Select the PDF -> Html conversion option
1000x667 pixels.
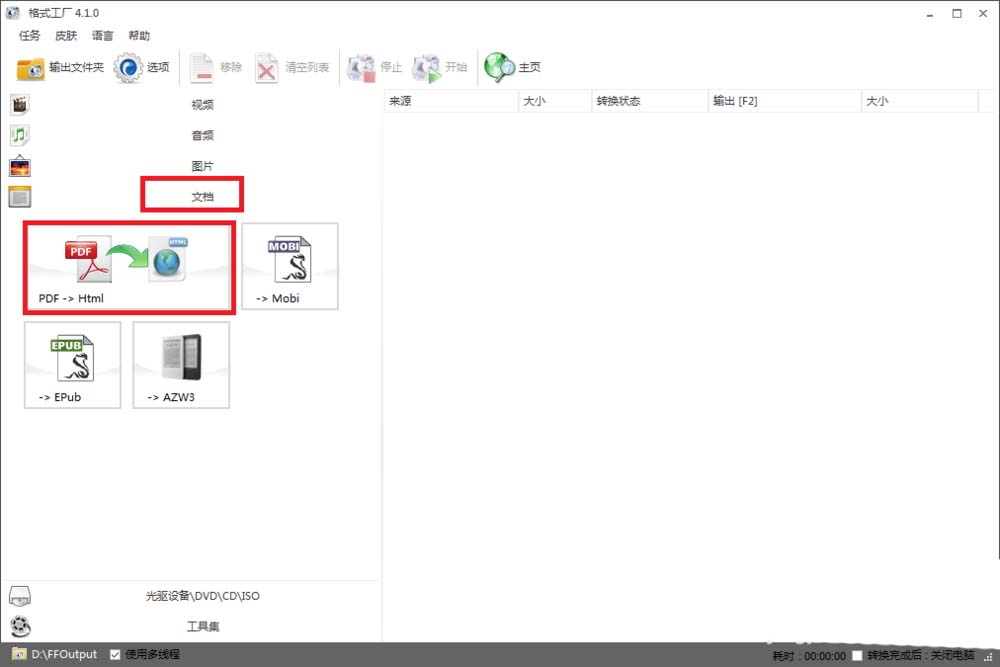pos(127,265)
